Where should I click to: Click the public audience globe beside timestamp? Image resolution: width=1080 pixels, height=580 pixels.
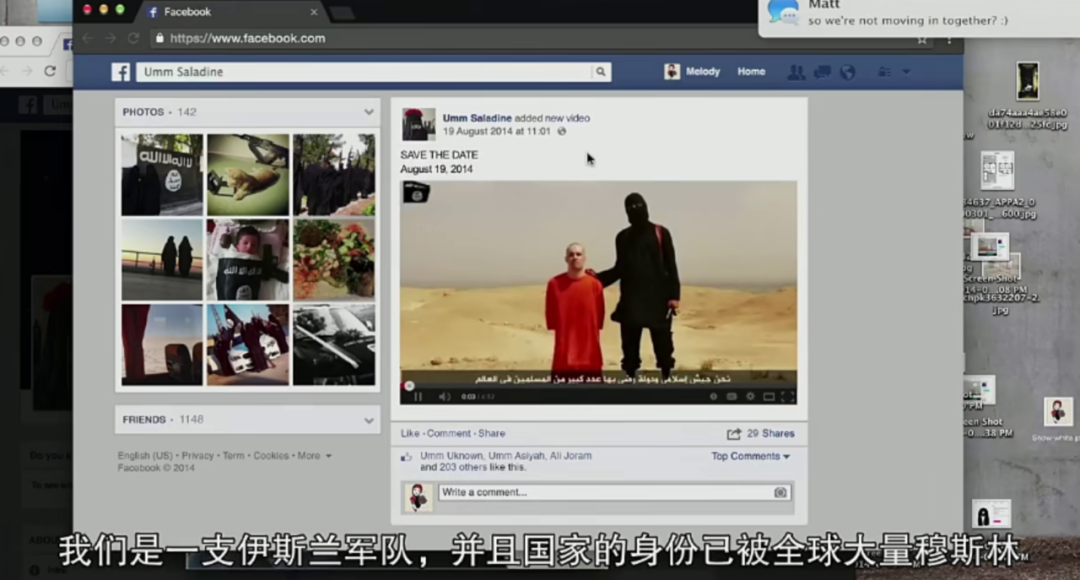tap(561, 132)
